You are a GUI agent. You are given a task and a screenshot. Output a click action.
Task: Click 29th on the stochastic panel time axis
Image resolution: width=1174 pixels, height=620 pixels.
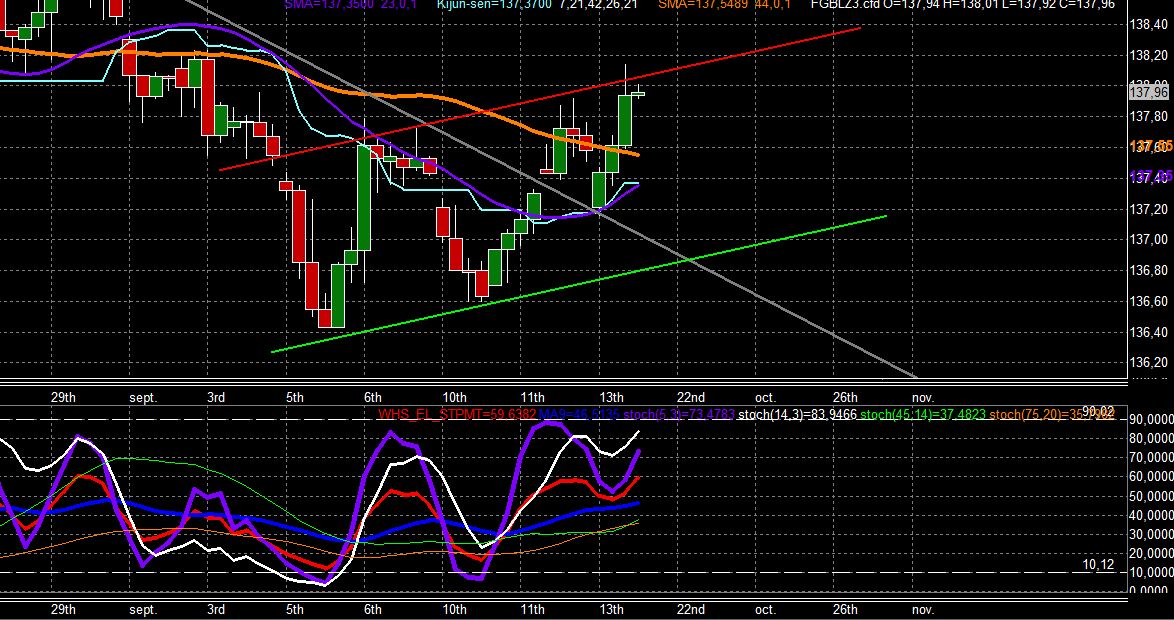[x=63, y=609]
